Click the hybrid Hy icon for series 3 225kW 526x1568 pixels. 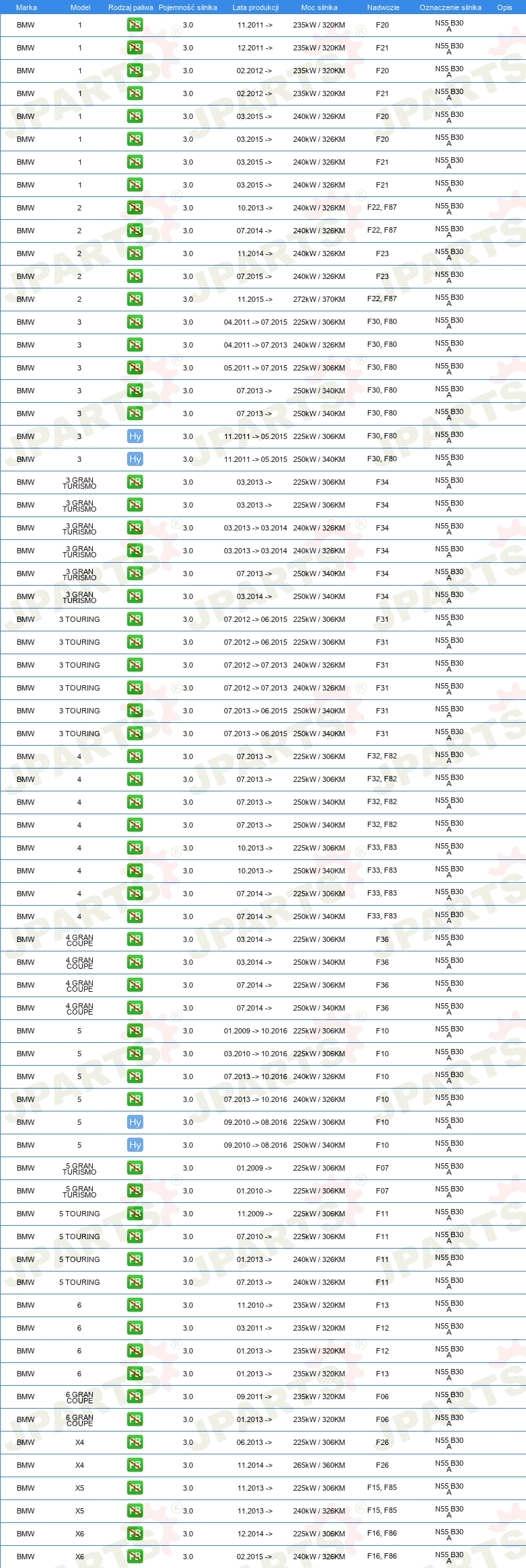(135, 436)
